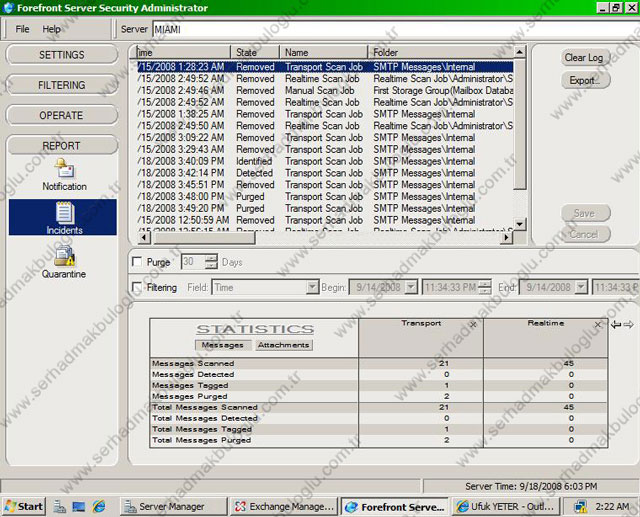
Task: Click horizontal scroll right arrow
Action: tap(506, 237)
